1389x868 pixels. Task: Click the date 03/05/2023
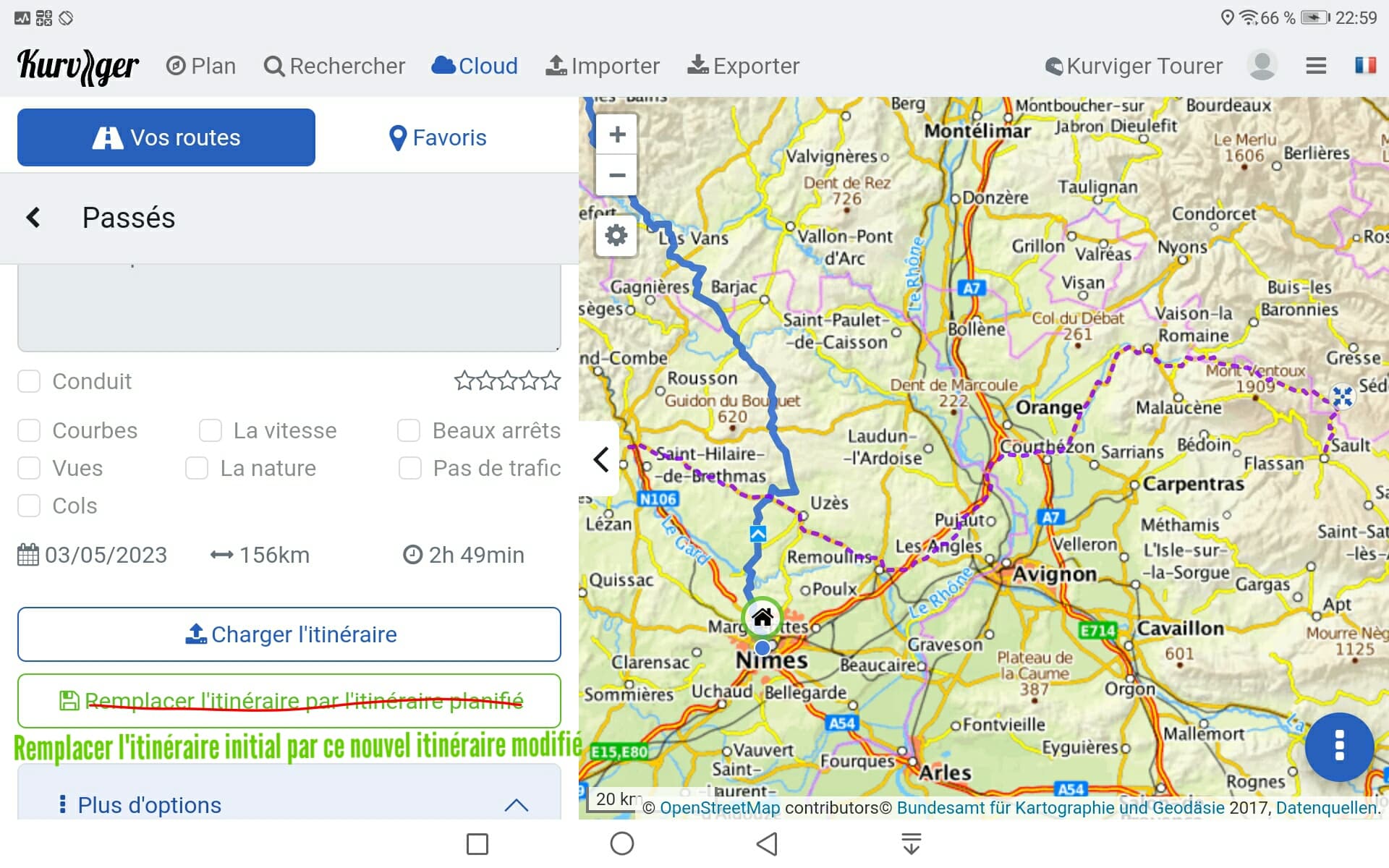point(106,555)
